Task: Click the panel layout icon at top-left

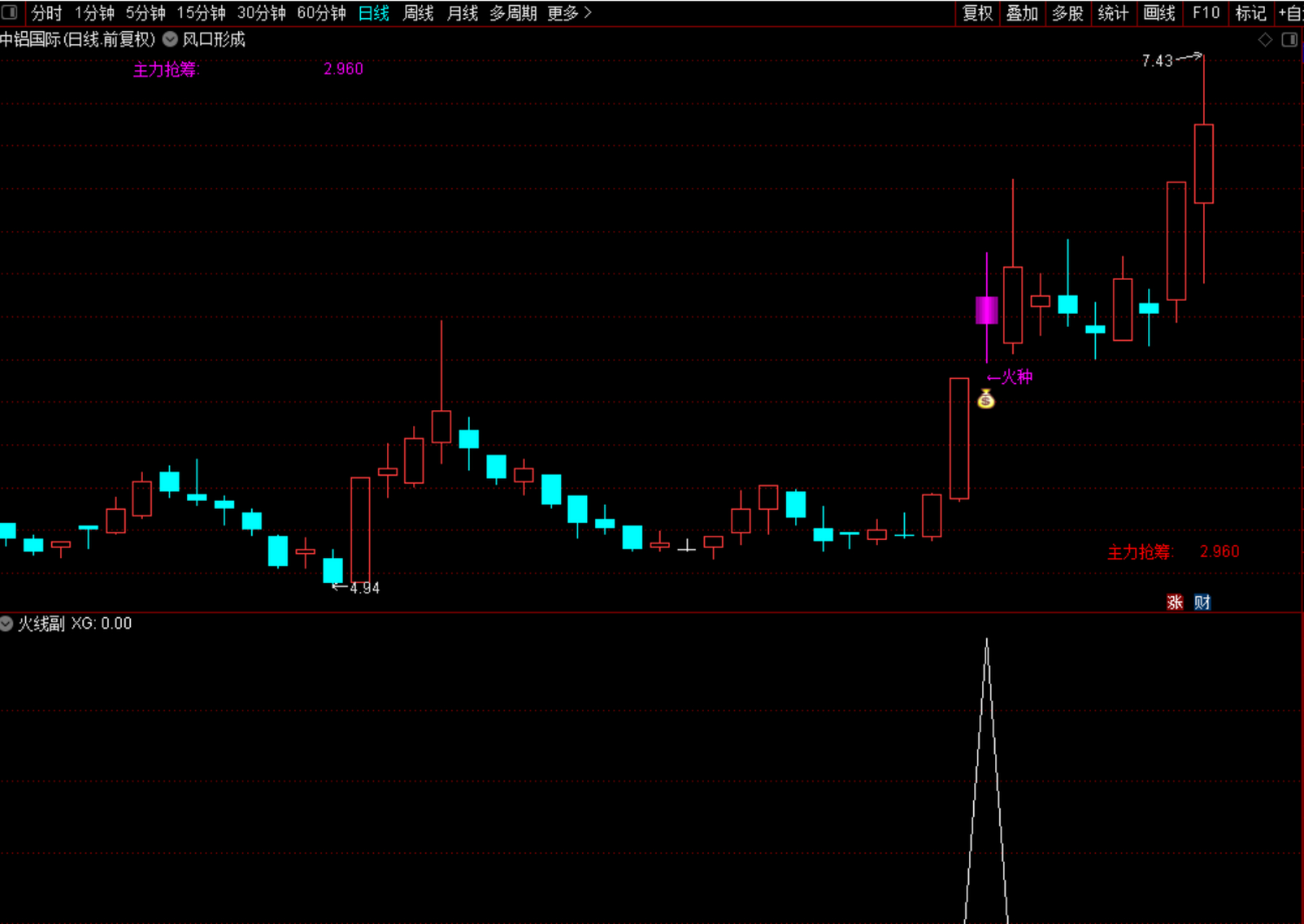Action: click(9, 12)
